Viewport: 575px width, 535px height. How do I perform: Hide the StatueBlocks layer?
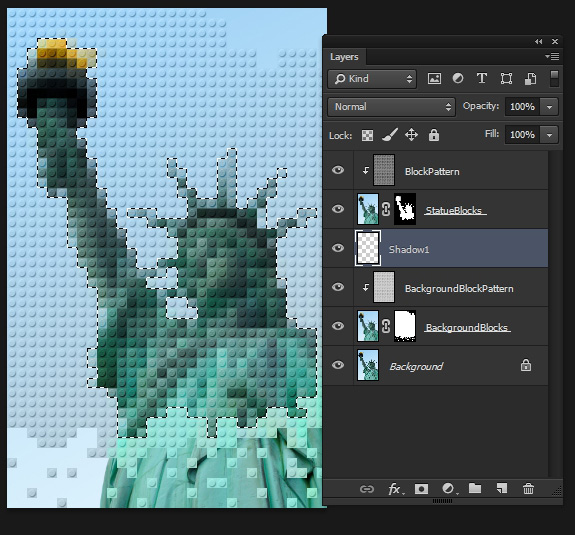click(x=338, y=209)
